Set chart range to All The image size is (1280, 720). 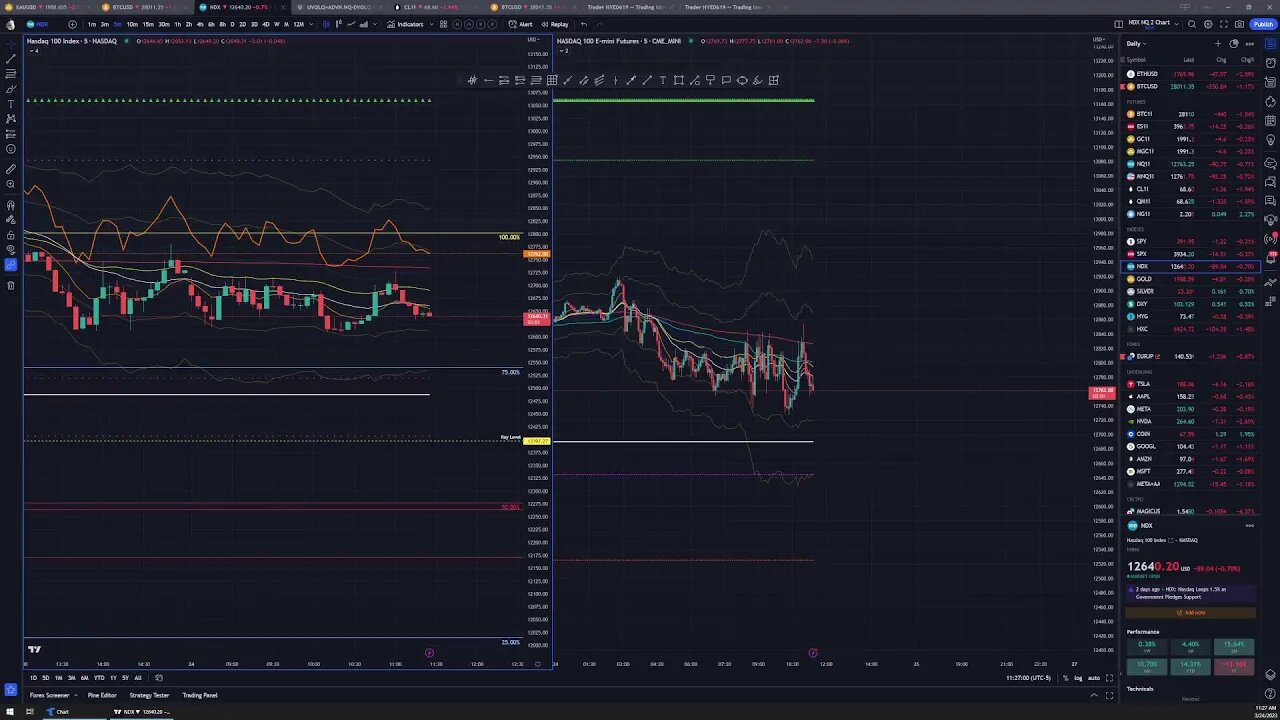pyautogui.click(x=138, y=678)
